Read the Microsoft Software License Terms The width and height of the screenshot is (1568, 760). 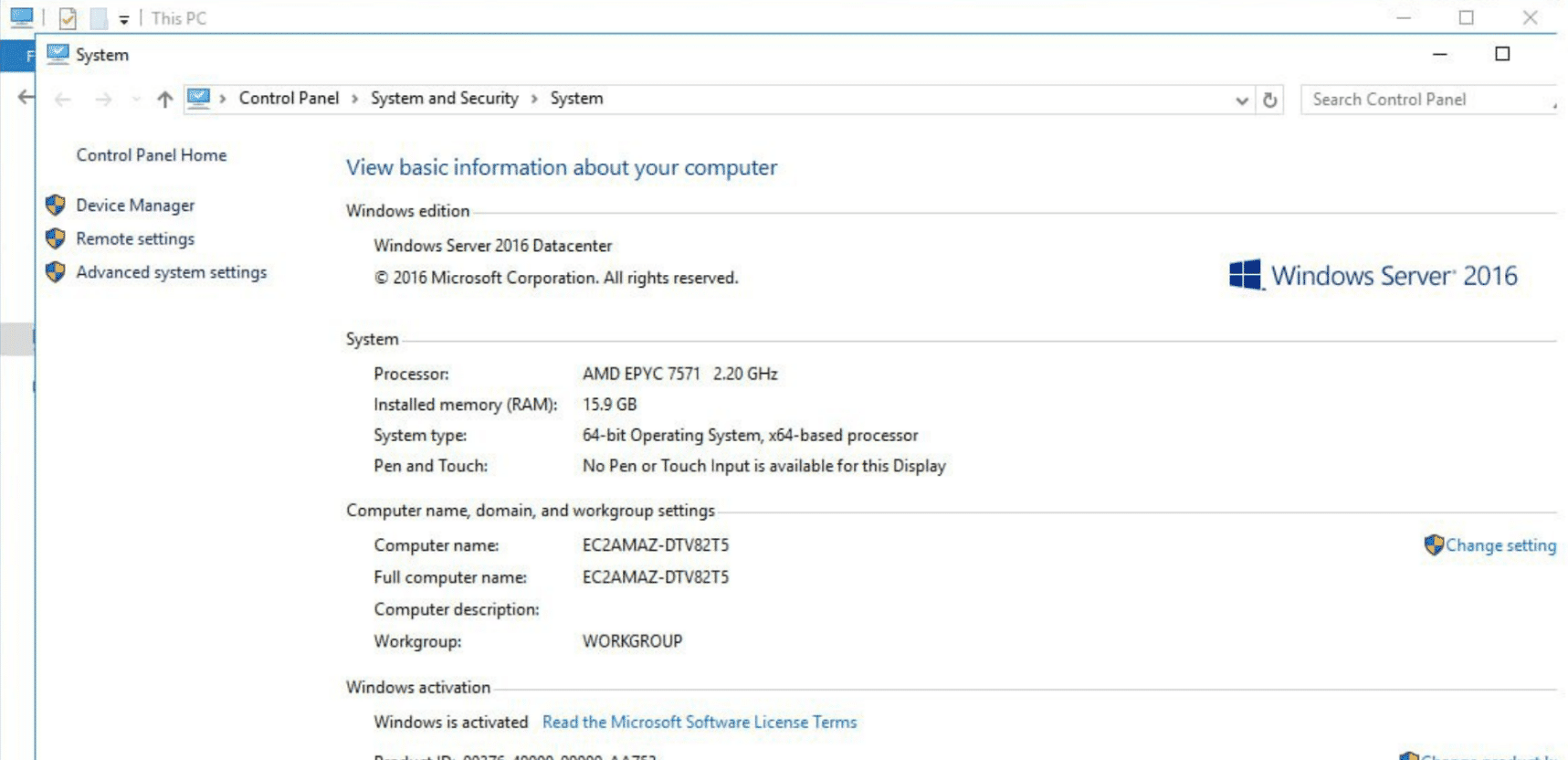coord(700,723)
